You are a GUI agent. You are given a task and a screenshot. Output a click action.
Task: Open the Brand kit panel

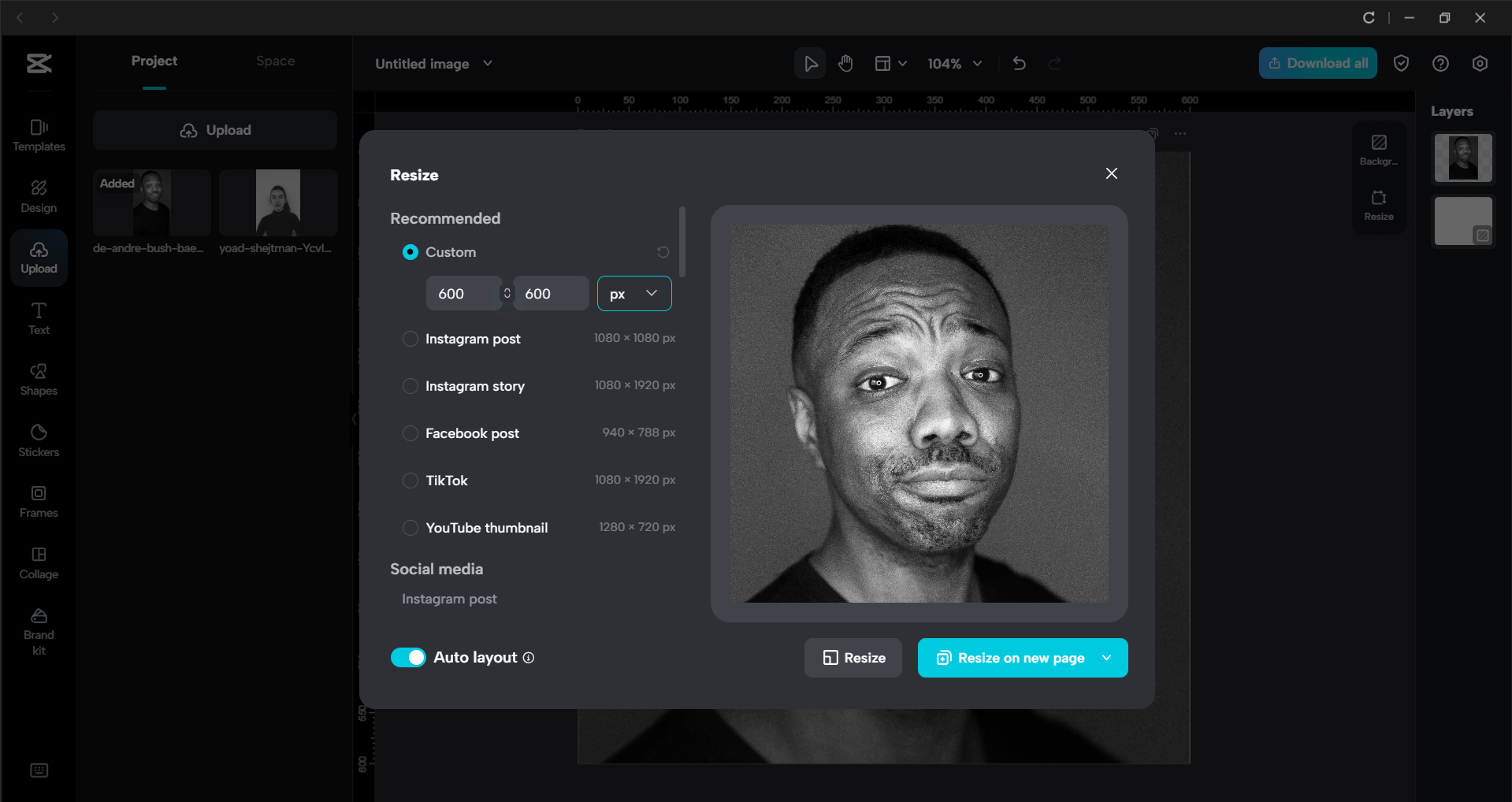click(x=38, y=629)
